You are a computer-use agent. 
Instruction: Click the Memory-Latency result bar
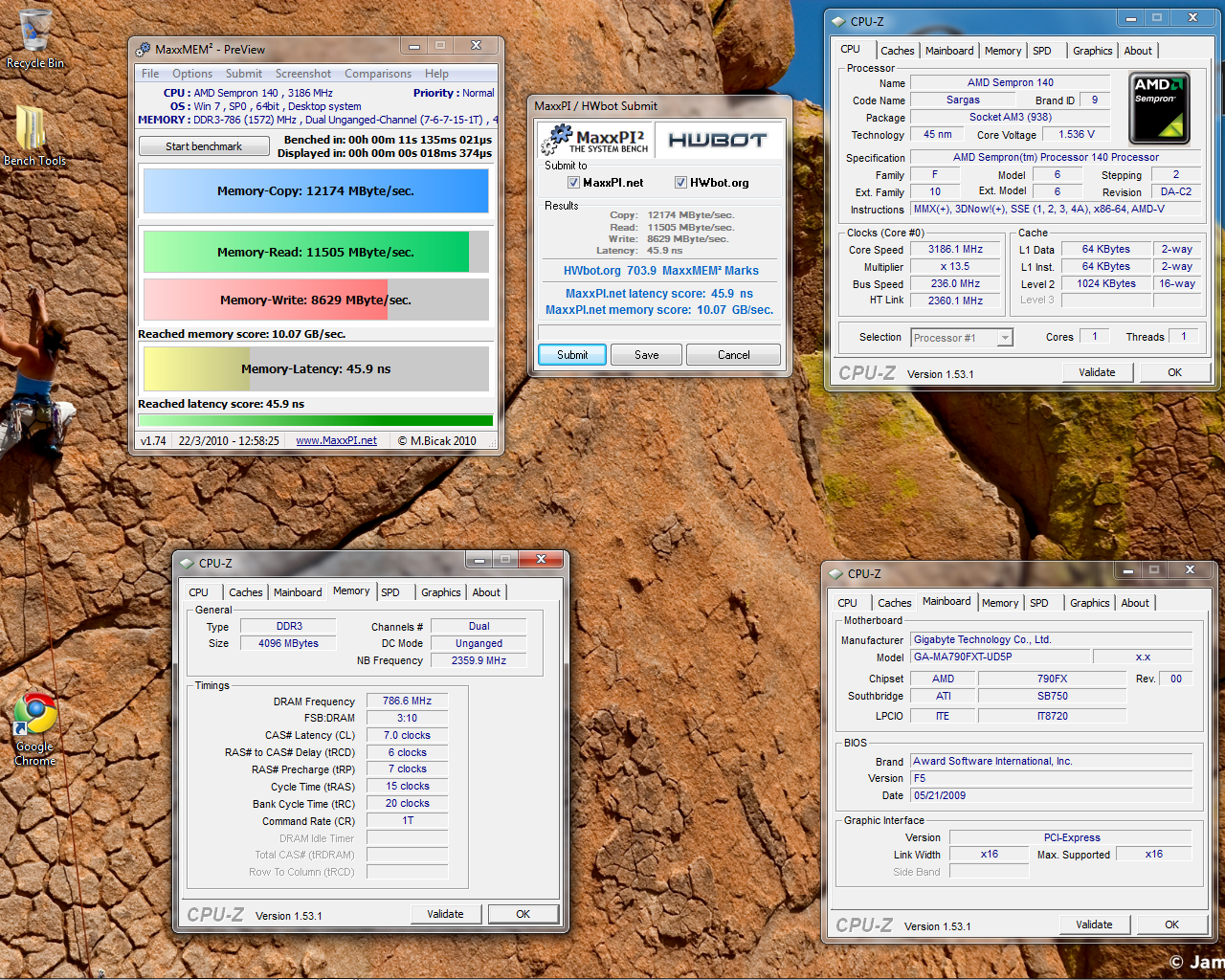[x=316, y=369]
